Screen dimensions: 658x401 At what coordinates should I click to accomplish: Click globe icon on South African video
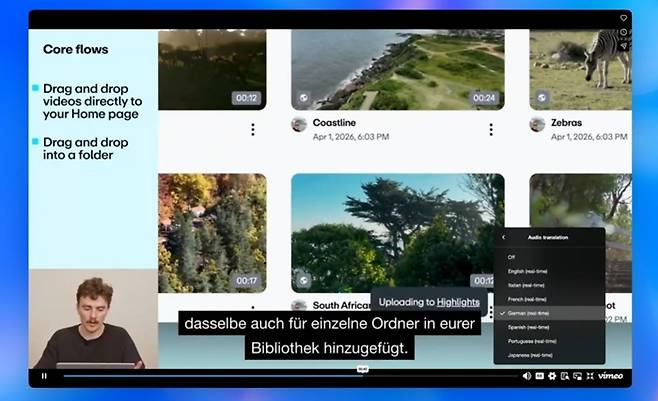[303, 280]
